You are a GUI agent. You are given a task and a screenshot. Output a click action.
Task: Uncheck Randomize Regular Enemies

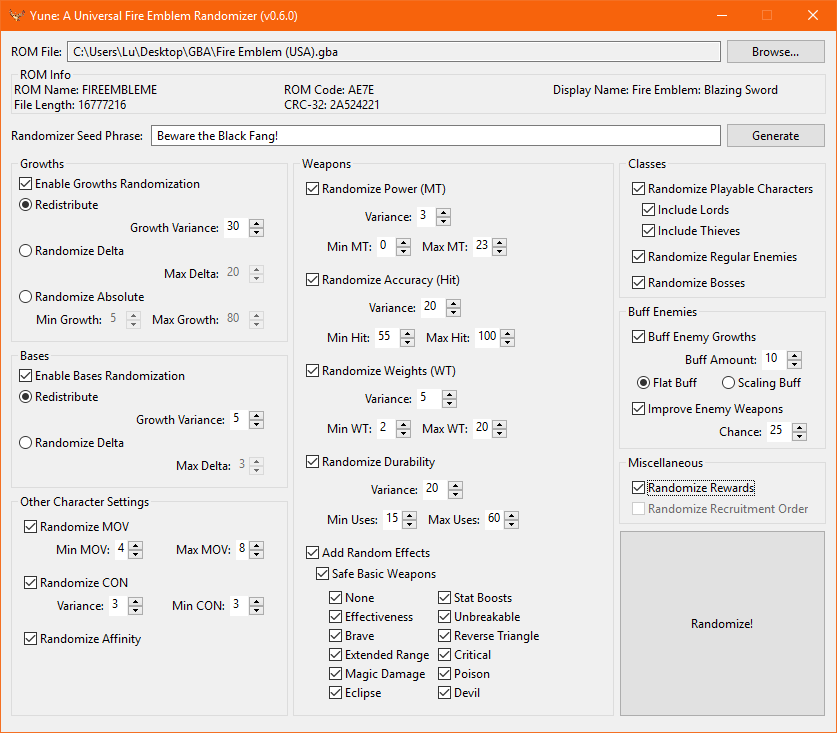638,257
